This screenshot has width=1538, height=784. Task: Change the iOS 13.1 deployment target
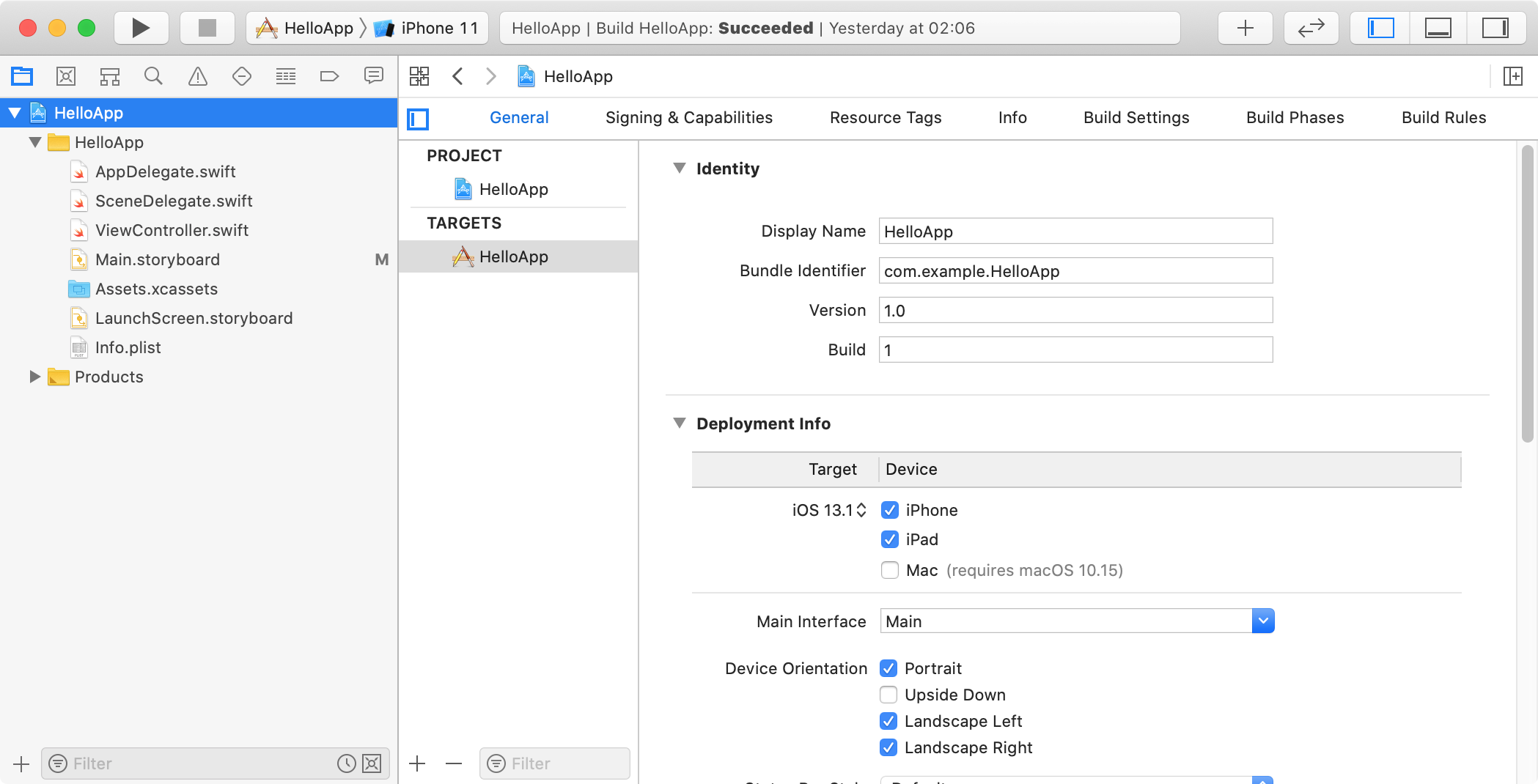tap(829, 510)
